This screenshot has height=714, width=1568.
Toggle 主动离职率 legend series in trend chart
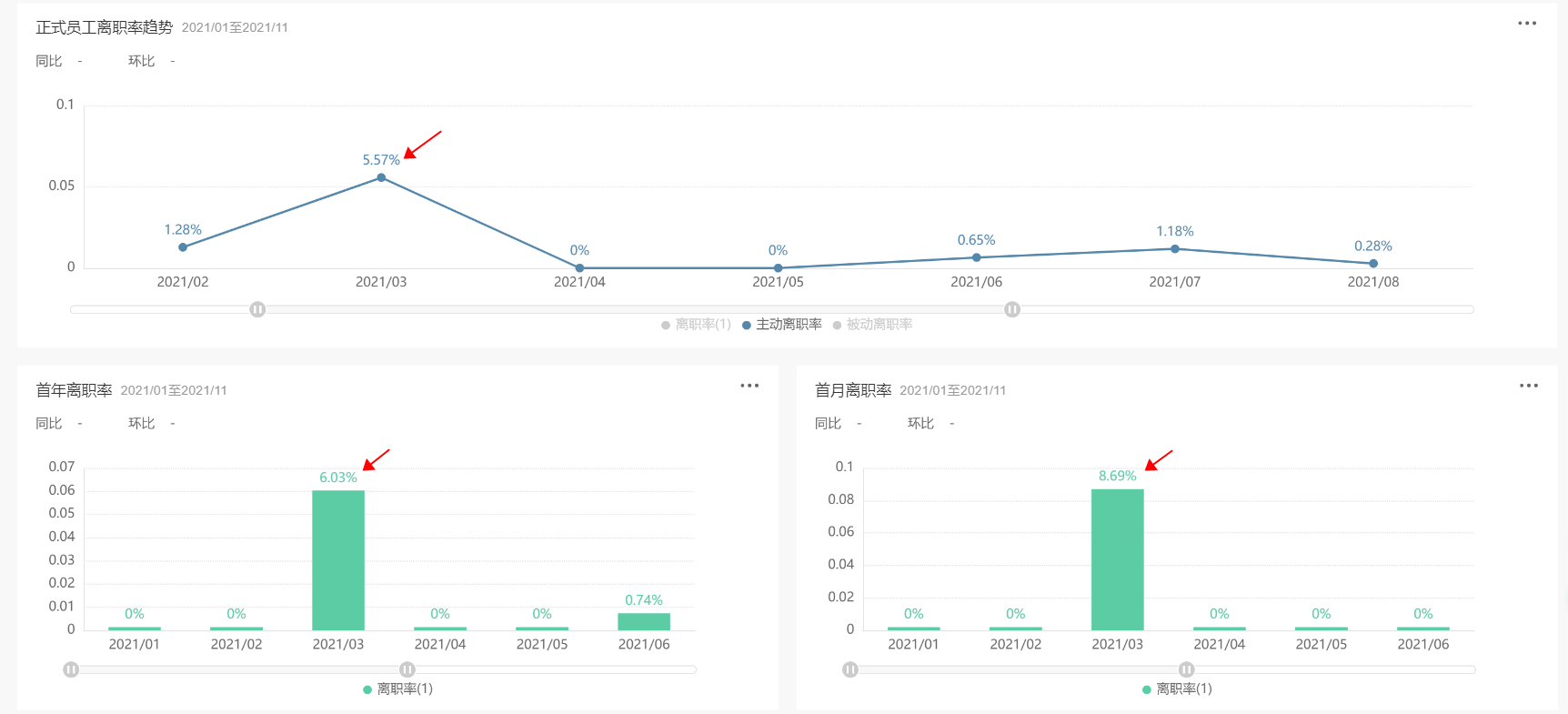click(x=782, y=325)
